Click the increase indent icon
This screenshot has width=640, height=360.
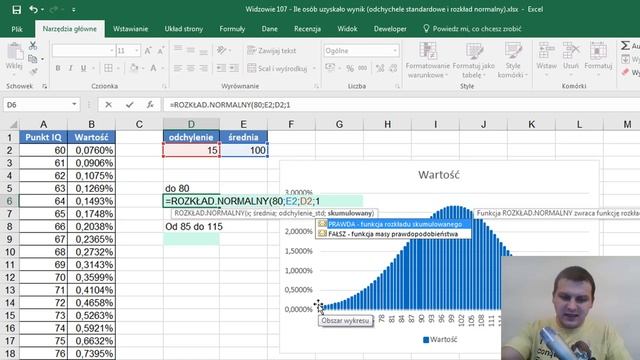pos(234,68)
